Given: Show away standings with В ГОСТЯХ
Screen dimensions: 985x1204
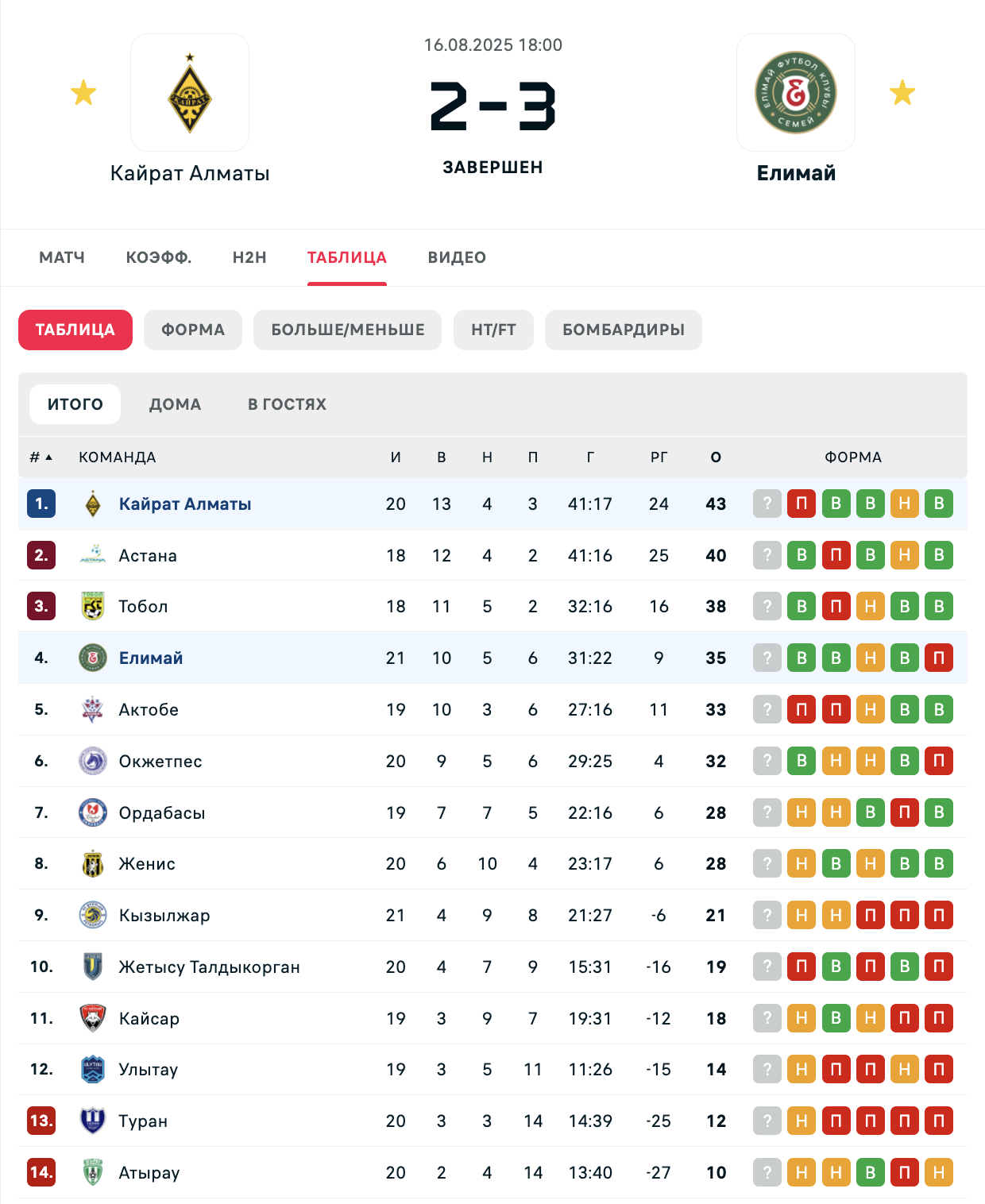Looking at the screenshot, I should pyautogui.click(x=287, y=404).
